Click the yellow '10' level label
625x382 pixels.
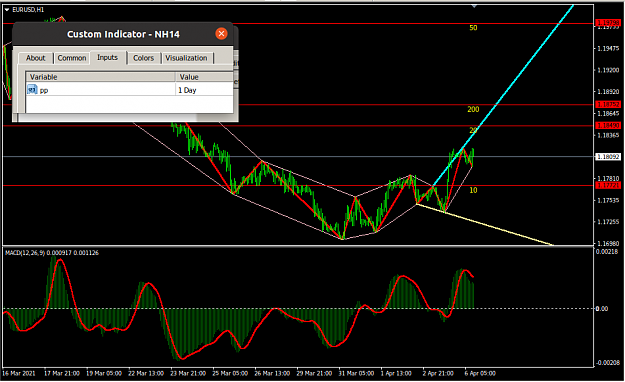click(473, 190)
